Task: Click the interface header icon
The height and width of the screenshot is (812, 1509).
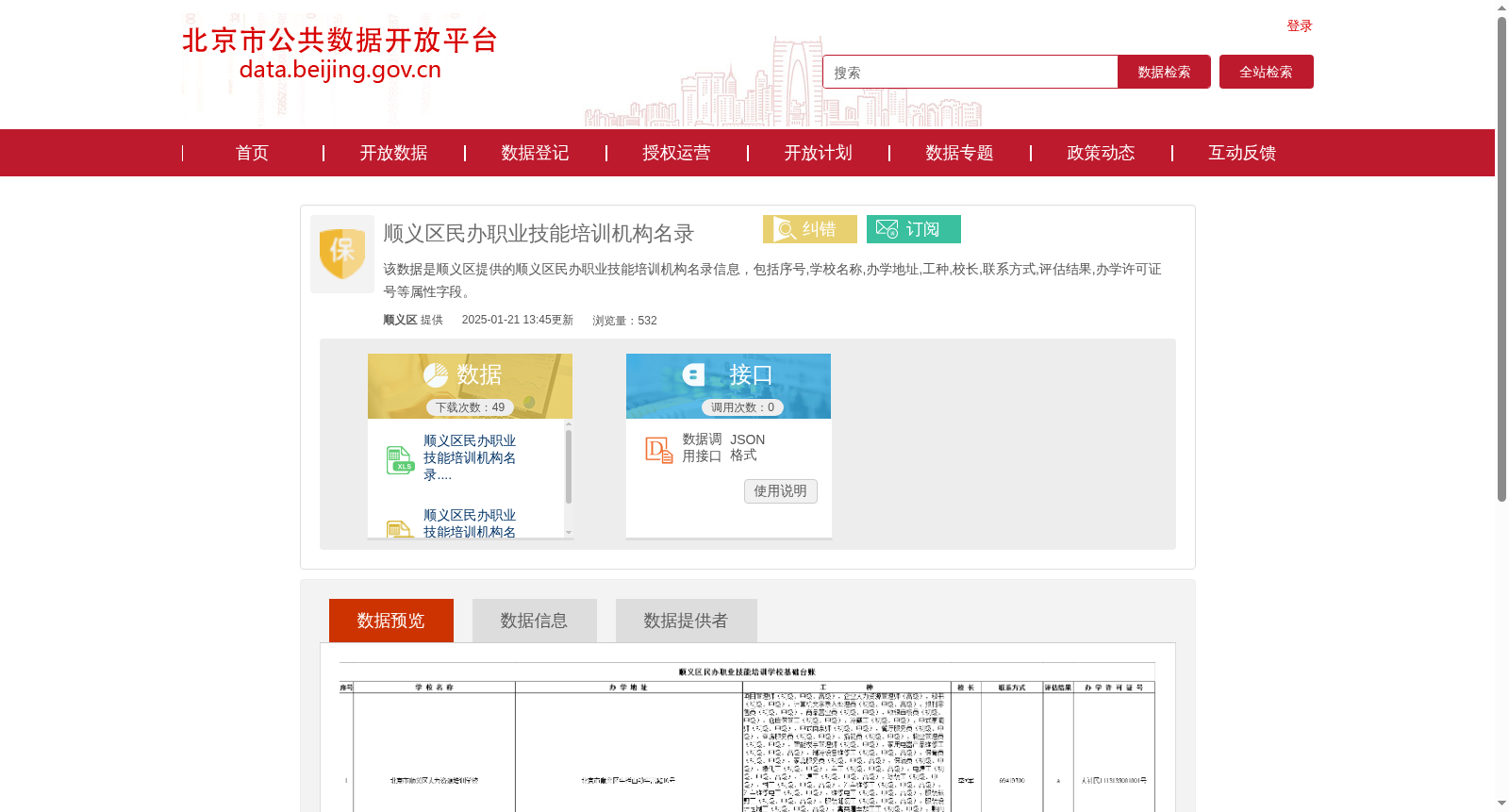Action: (693, 375)
